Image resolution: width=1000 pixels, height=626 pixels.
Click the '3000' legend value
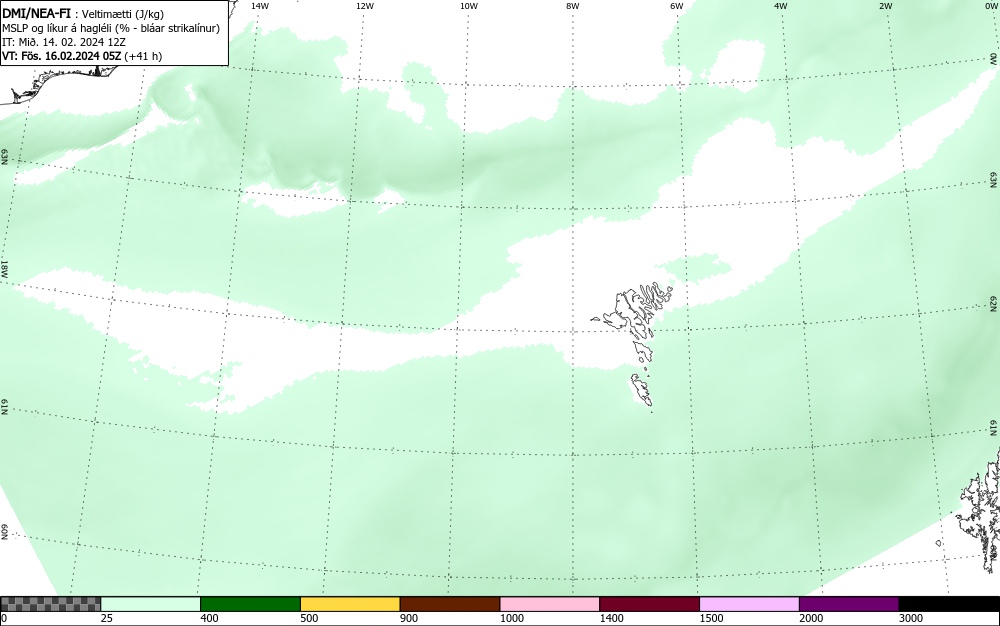(911, 618)
